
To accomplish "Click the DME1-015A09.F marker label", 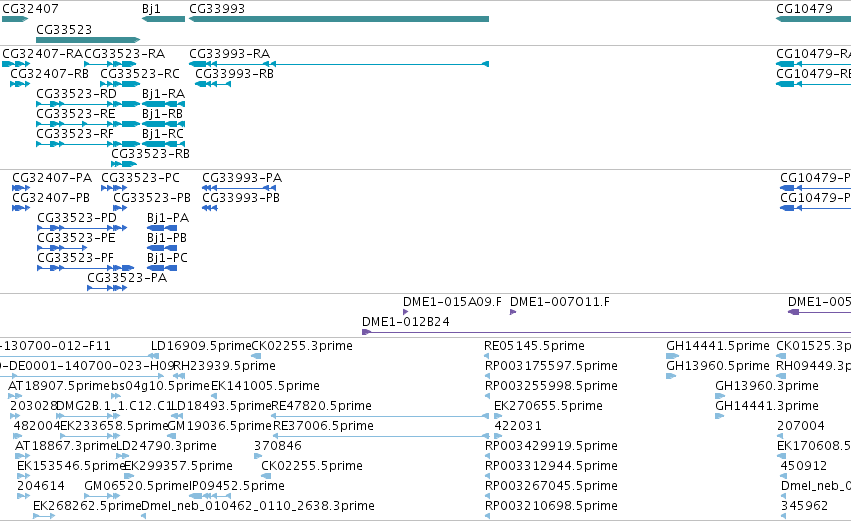I will [x=452, y=302].
